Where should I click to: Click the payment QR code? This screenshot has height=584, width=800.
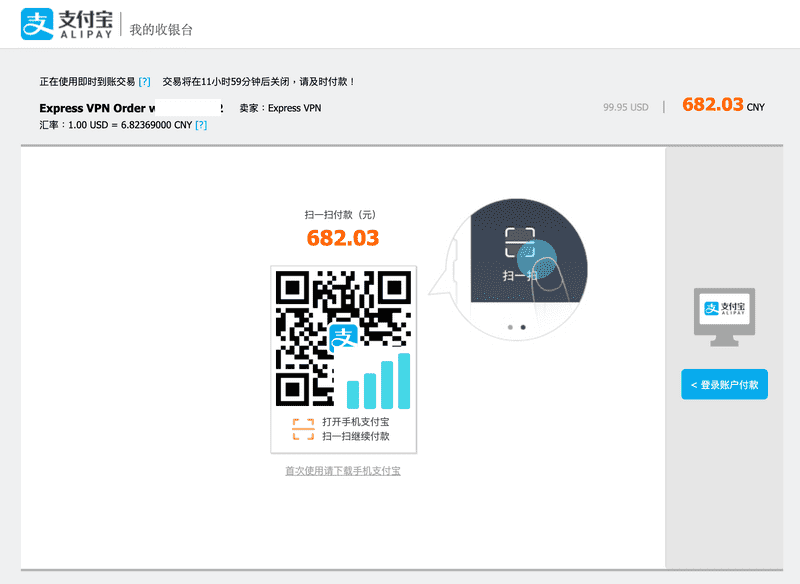[343, 339]
